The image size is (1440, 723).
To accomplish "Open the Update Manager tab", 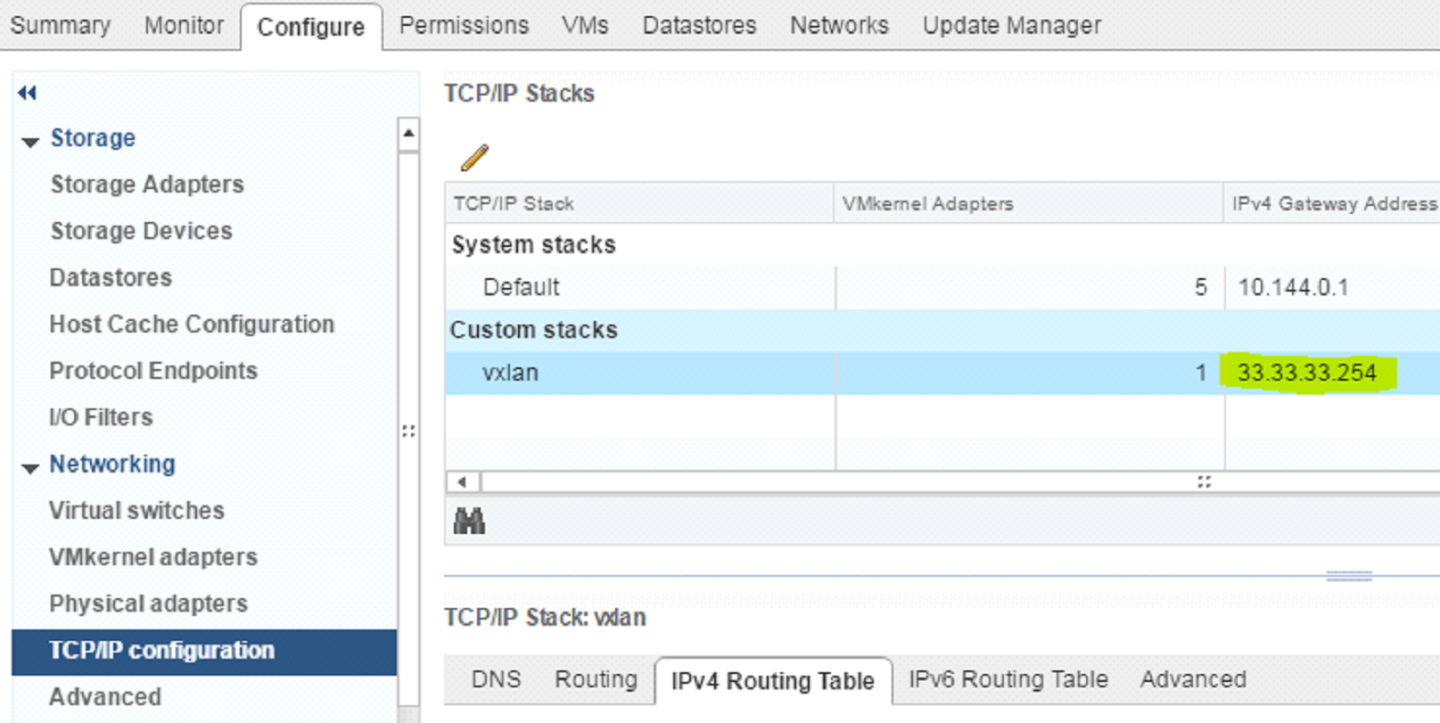I will [1010, 25].
